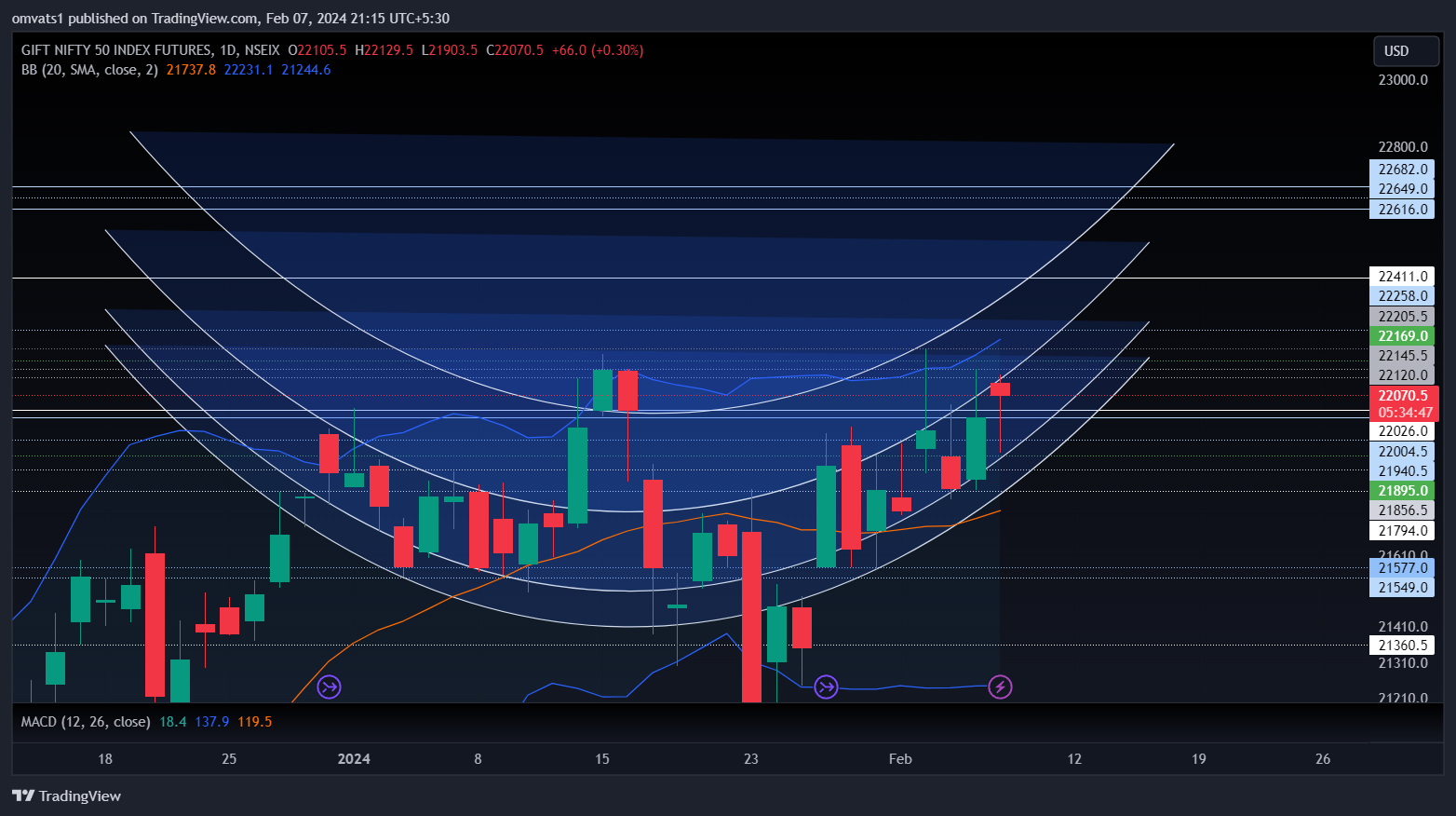Image resolution: width=1456 pixels, height=816 pixels.
Task: Click the 22800.0 axis value
Action: click(1403, 147)
